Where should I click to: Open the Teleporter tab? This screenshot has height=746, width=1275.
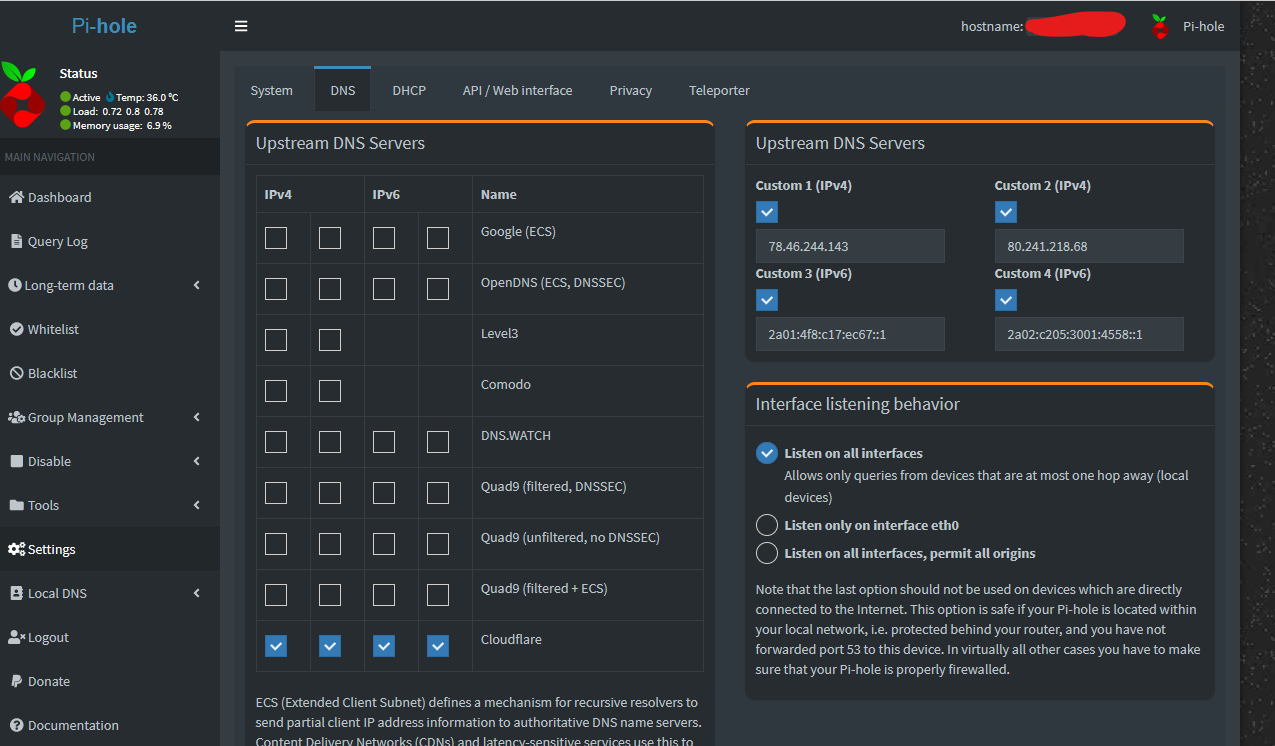[719, 90]
